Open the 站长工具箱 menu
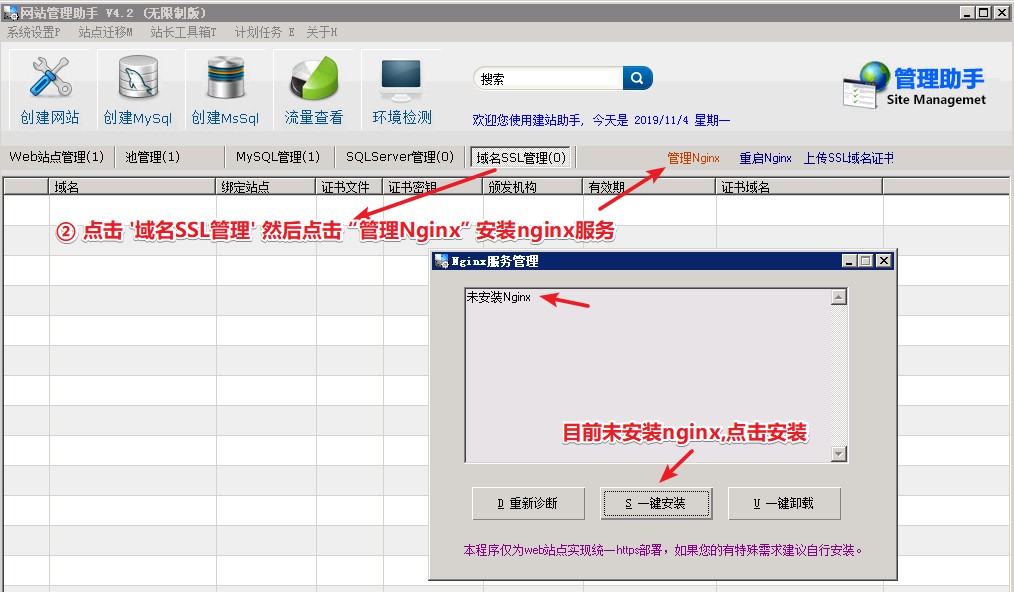Viewport: 1014px width, 592px height. click(x=183, y=32)
